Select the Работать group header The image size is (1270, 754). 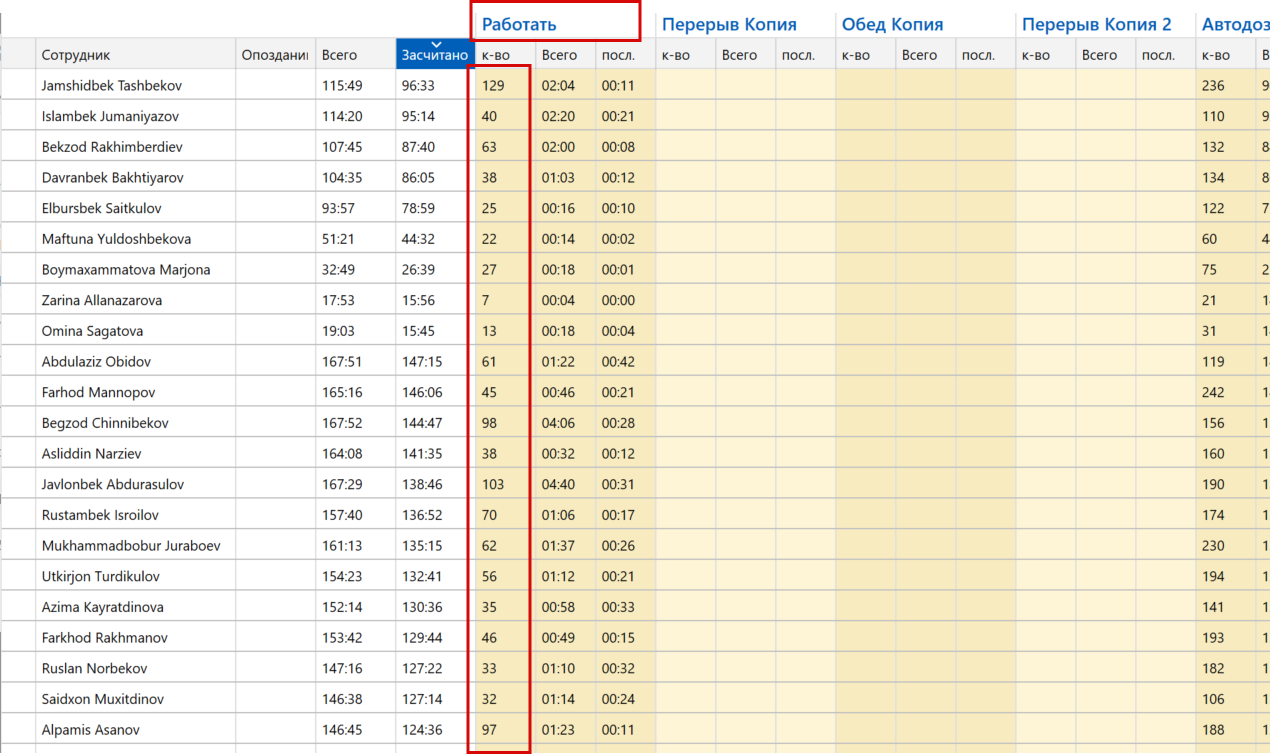point(519,24)
